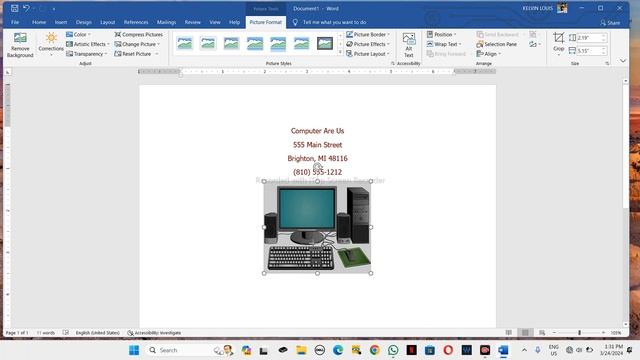
Task: Switch to the Layout tab
Action: click(x=107, y=22)
